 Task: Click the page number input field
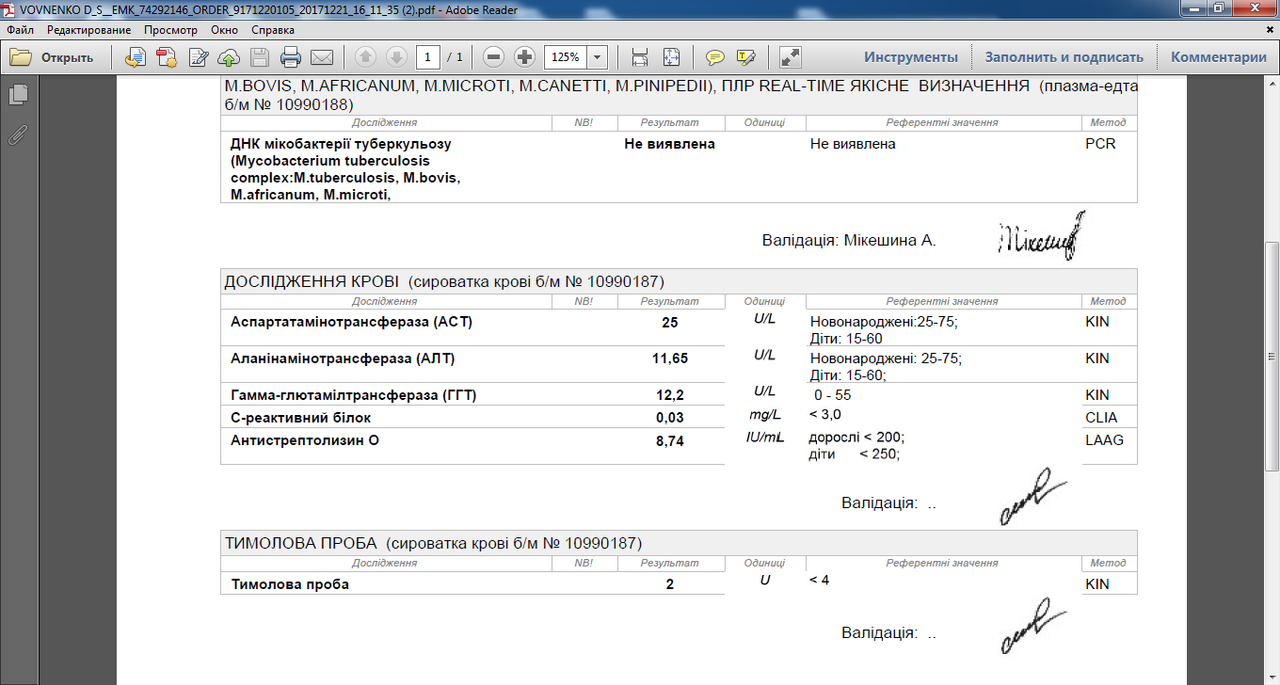point(429,57)
